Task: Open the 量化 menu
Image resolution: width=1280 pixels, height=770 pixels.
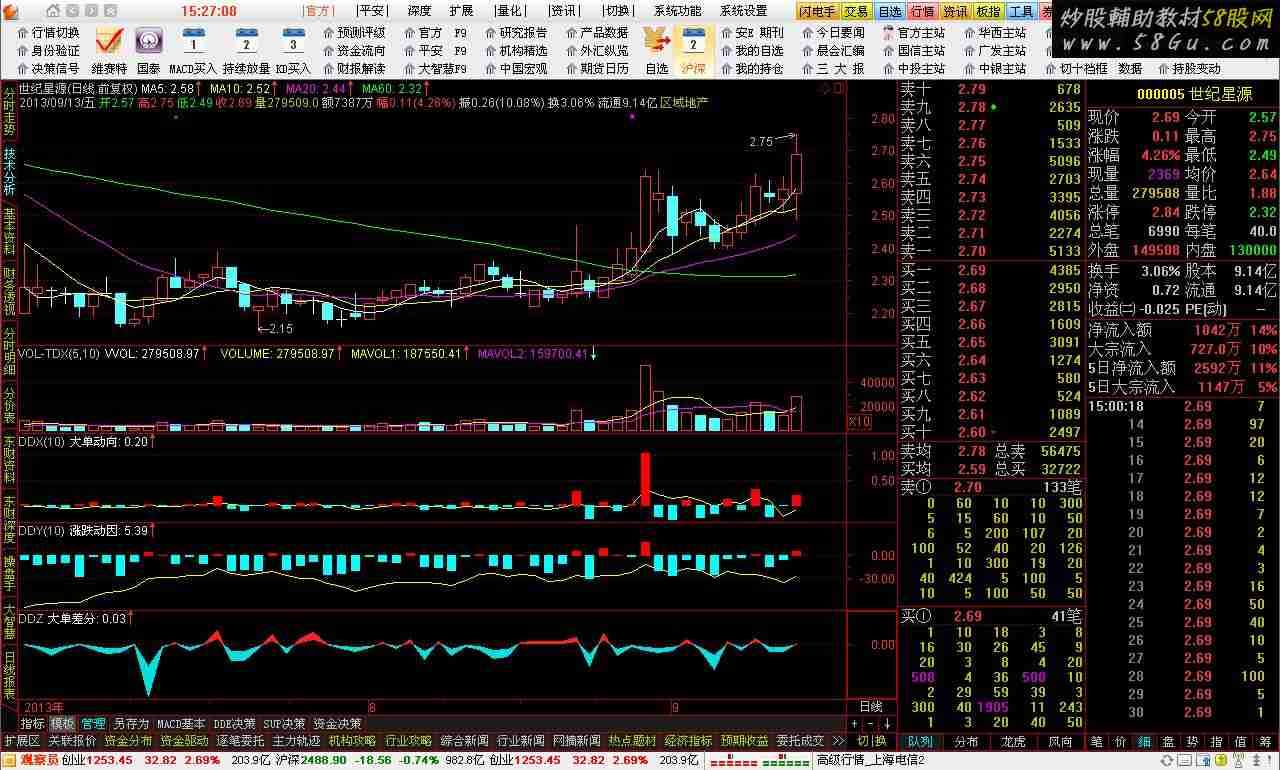Action: 509,11
